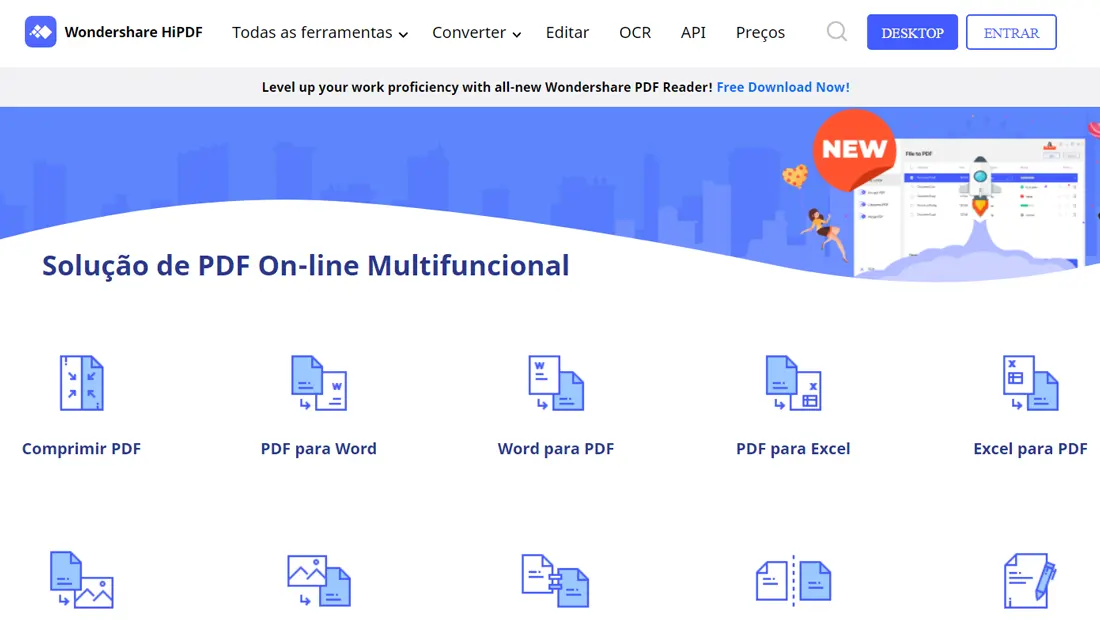Click the Level up your work proficiency text

[487, 87]
